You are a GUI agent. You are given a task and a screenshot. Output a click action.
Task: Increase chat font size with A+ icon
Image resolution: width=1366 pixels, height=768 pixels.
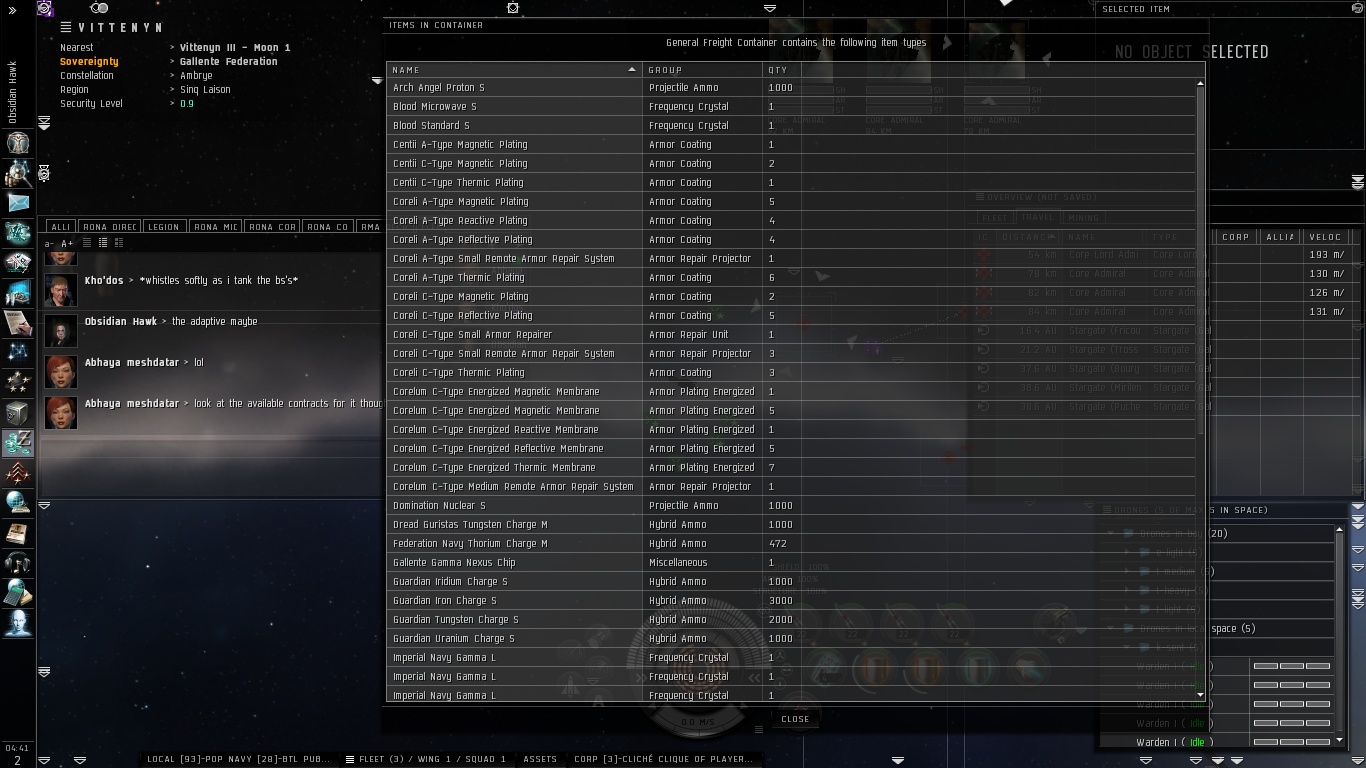(x=67, y=243)
